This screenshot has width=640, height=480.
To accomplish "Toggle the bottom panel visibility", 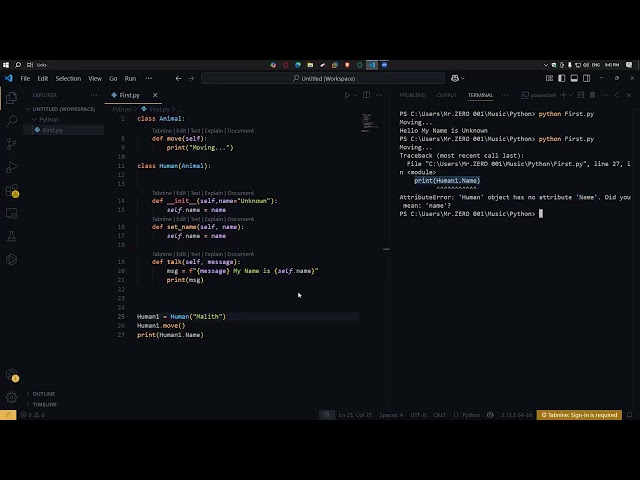I will click(x=574, y=78).
